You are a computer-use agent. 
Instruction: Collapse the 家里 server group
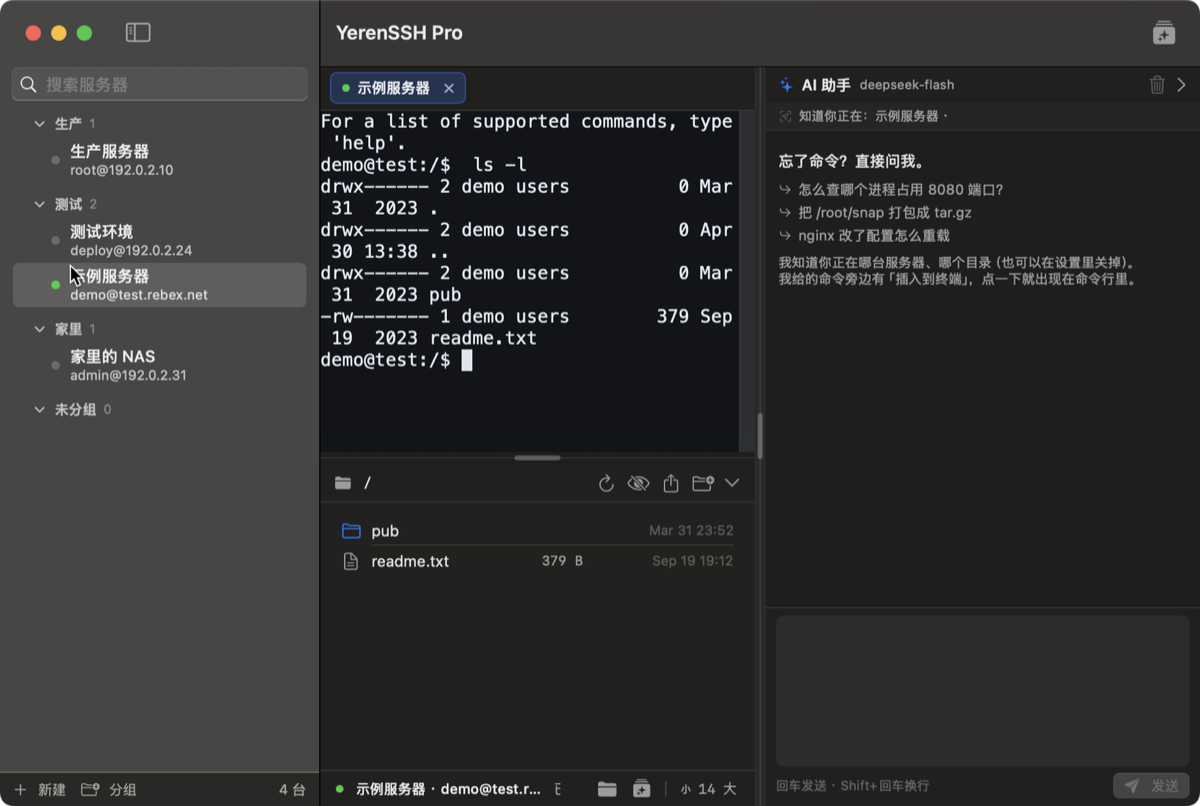tap(40, 329)
